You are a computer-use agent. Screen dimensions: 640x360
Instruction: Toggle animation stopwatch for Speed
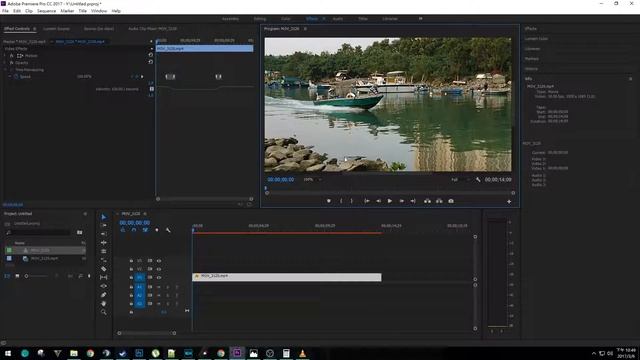[x=16, y=77]
